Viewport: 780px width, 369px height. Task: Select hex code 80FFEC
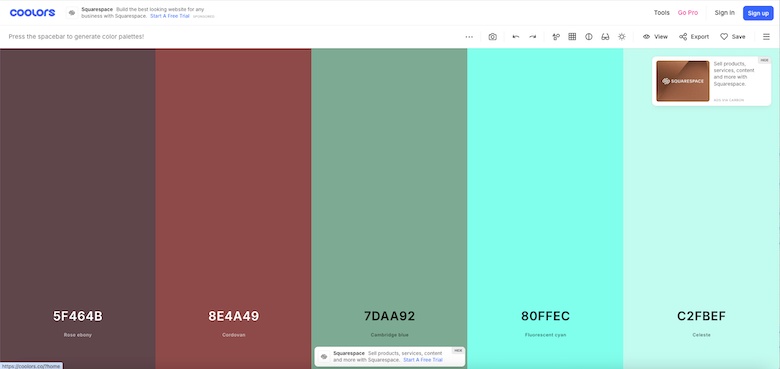(x=545, y=316)
